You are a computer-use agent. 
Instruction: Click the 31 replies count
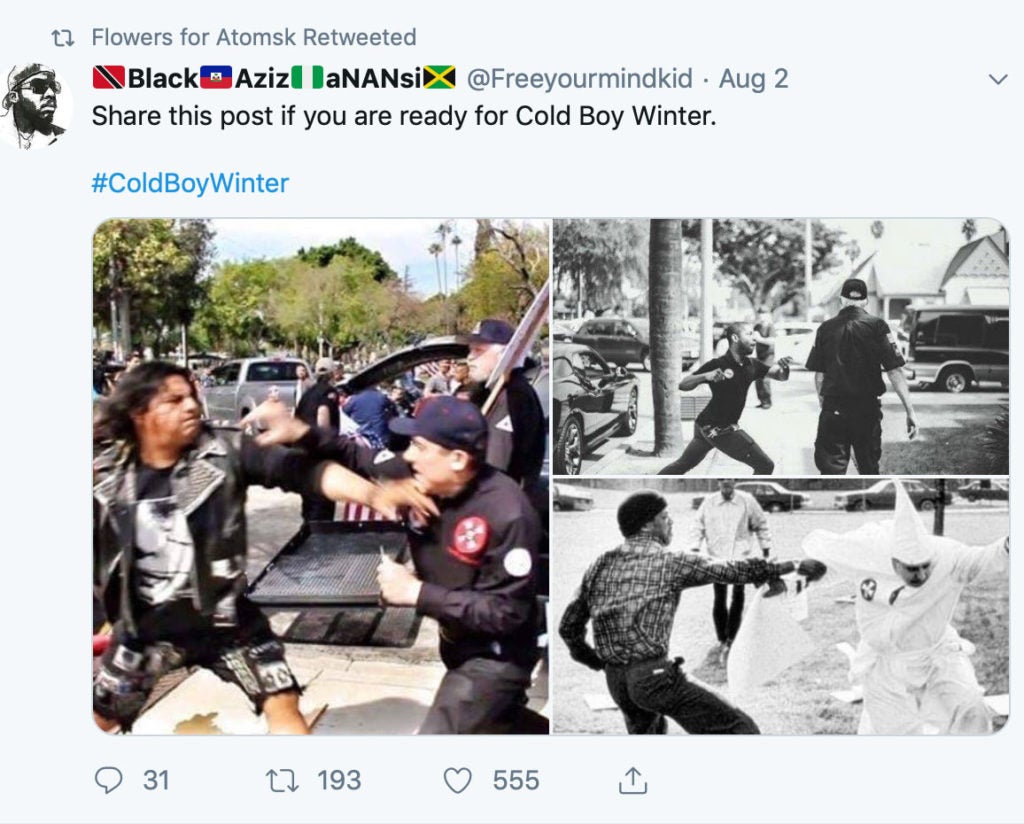coord(156,780)
